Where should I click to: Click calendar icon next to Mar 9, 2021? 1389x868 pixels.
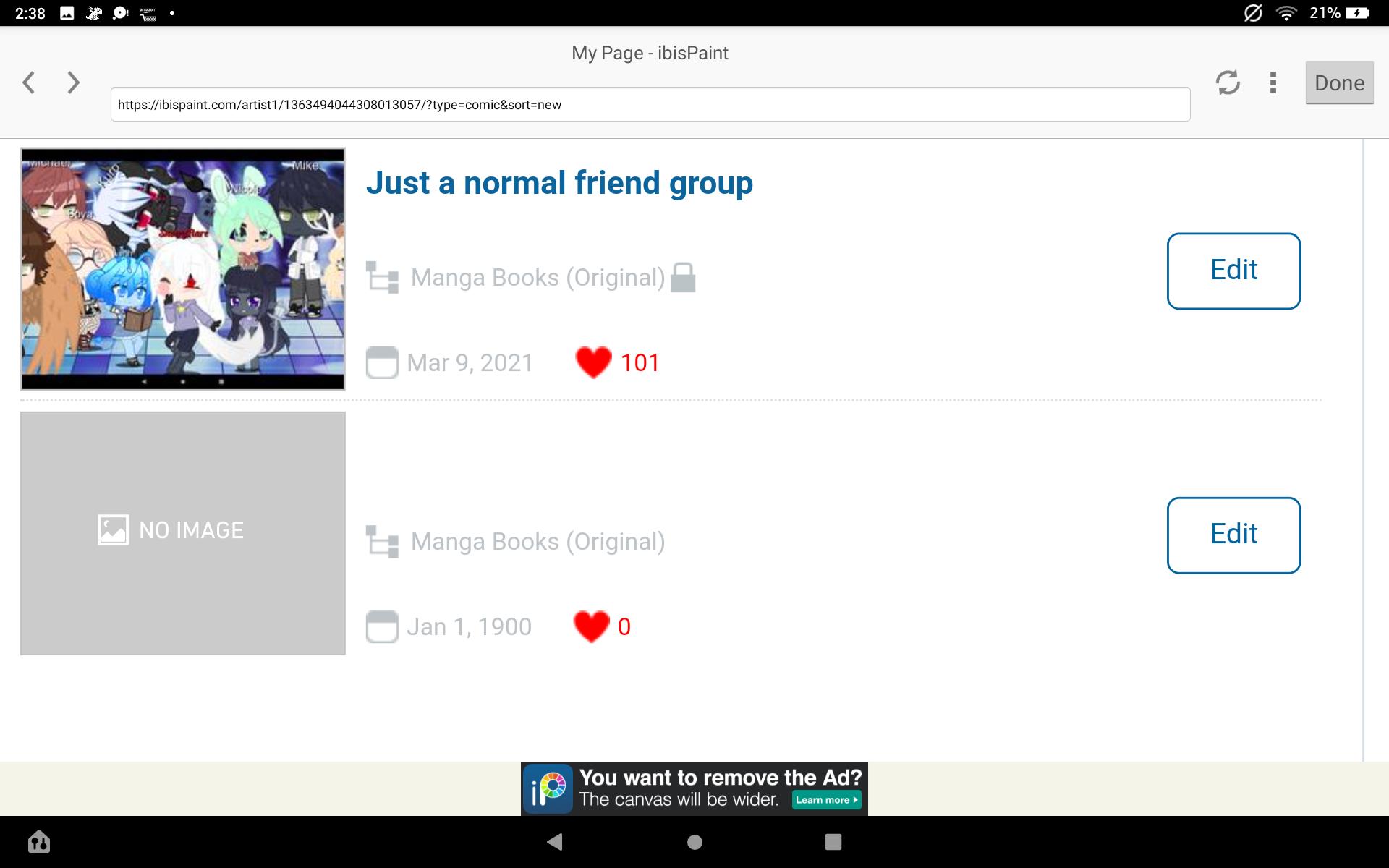click(x=382, y=362)
